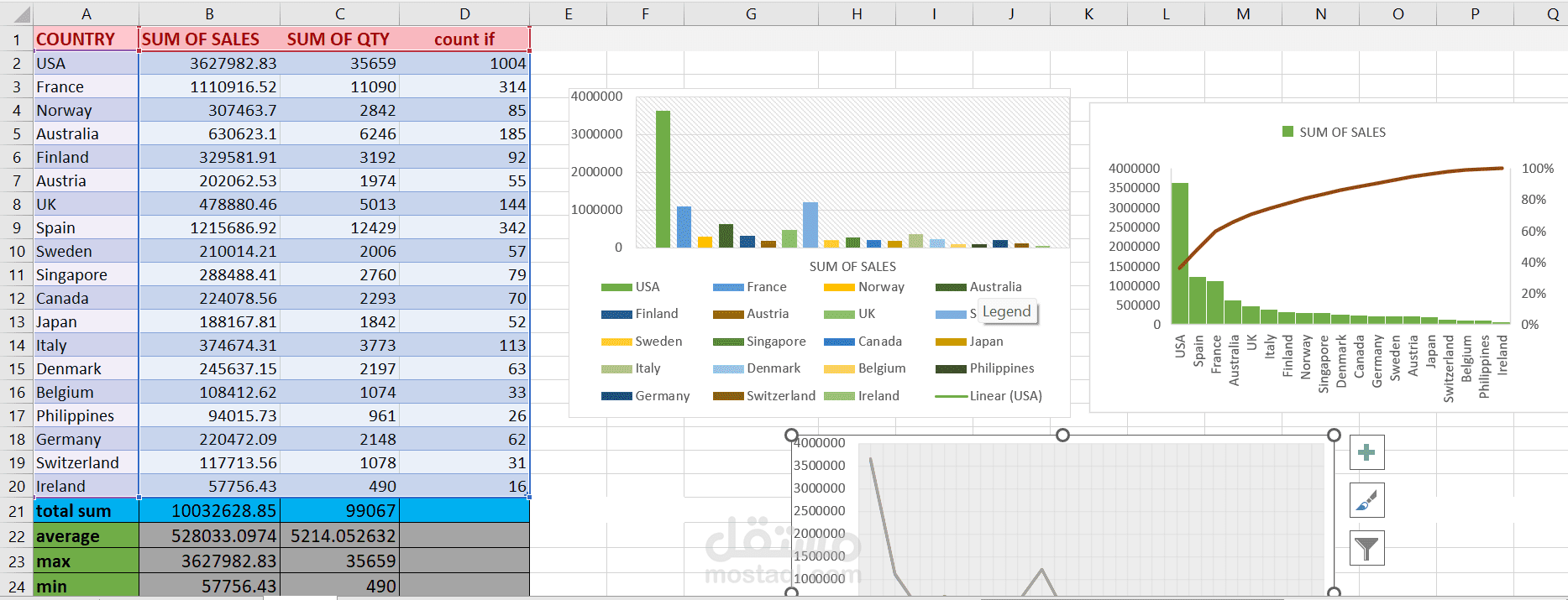
Task: Select the USA cell in column A
Action: (86, 63)
